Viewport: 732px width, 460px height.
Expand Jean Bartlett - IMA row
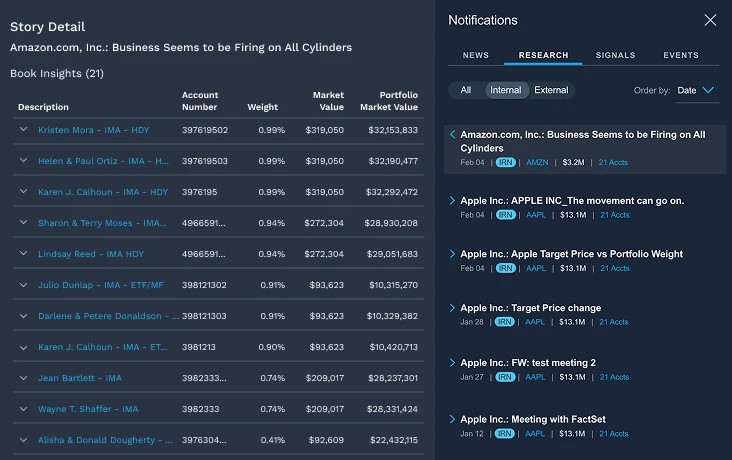pos(23,378)
